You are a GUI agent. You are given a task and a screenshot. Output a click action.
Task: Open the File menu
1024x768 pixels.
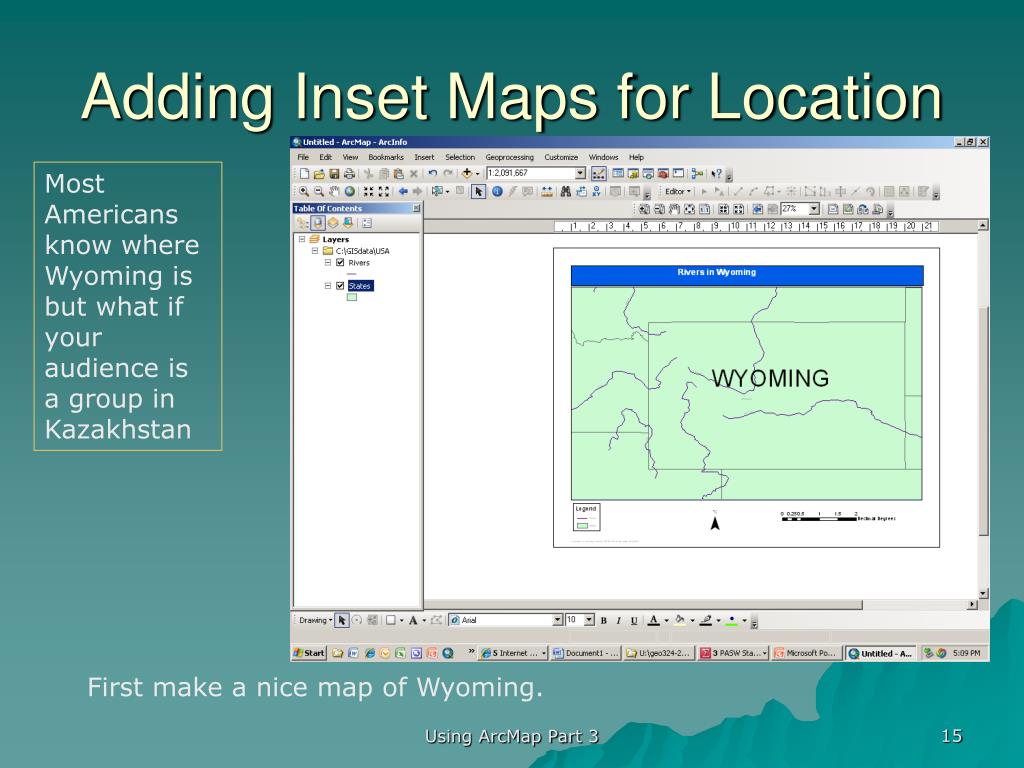tap(303, 157)
